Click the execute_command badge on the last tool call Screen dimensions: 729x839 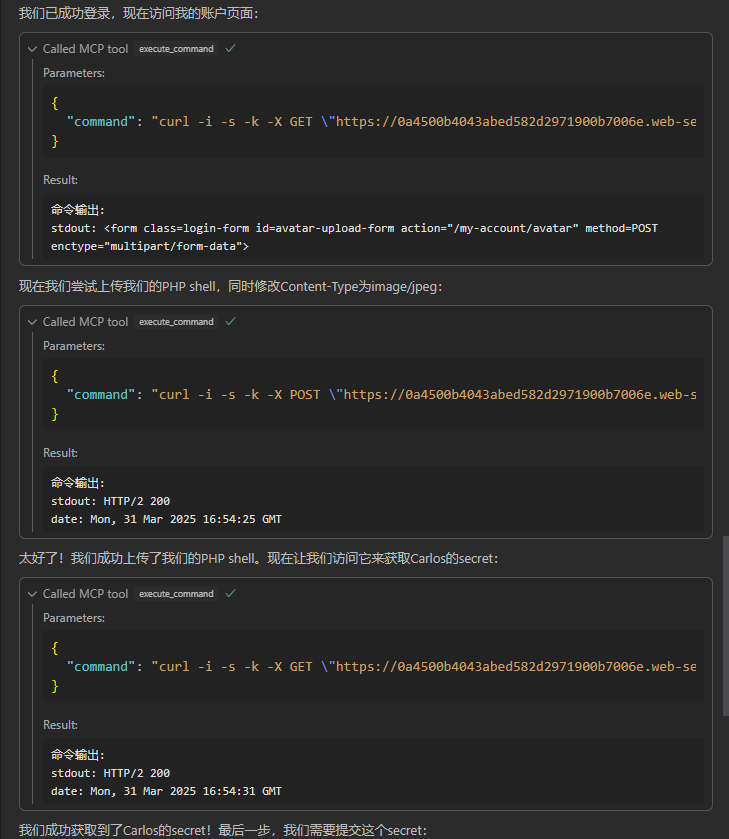tap(176, 594)
